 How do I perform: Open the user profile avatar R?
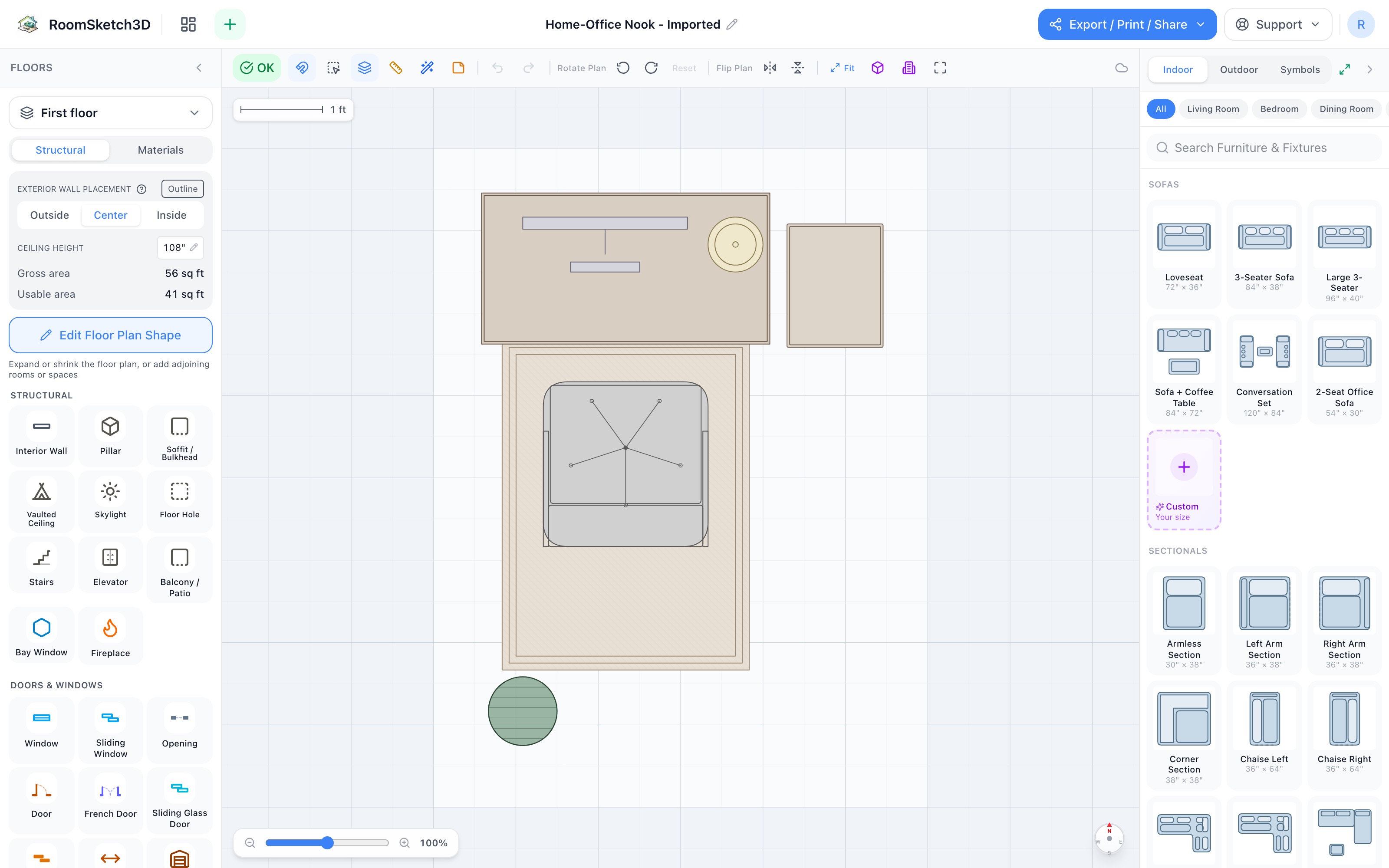coord(1361,24)
